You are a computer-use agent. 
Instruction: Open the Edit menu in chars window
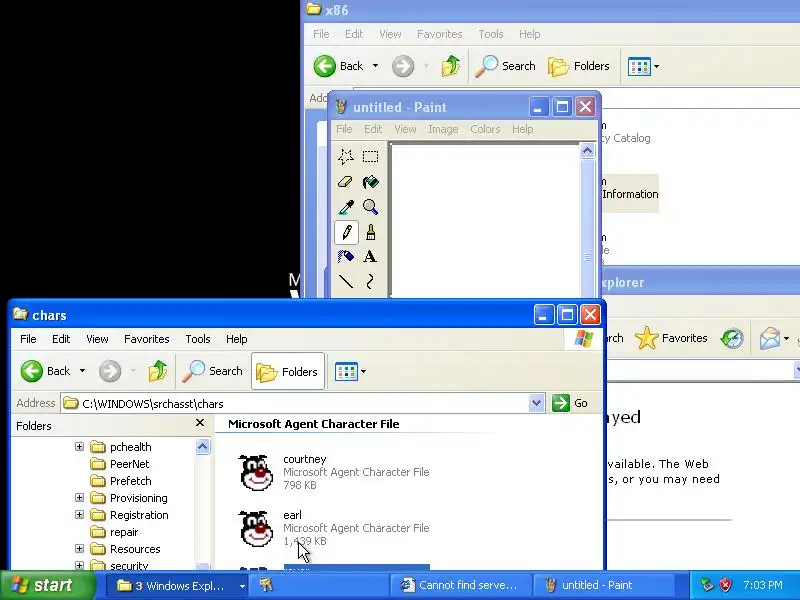point(61,339)
